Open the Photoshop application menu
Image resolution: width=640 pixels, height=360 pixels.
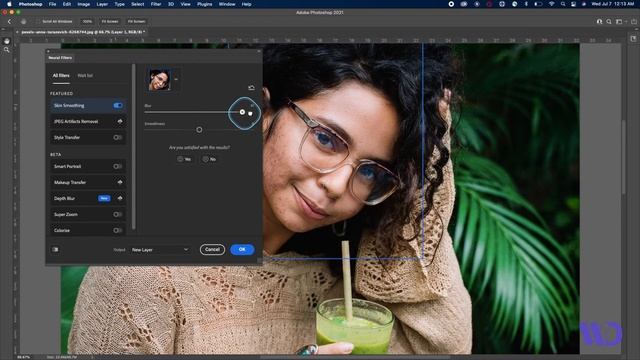30,4
